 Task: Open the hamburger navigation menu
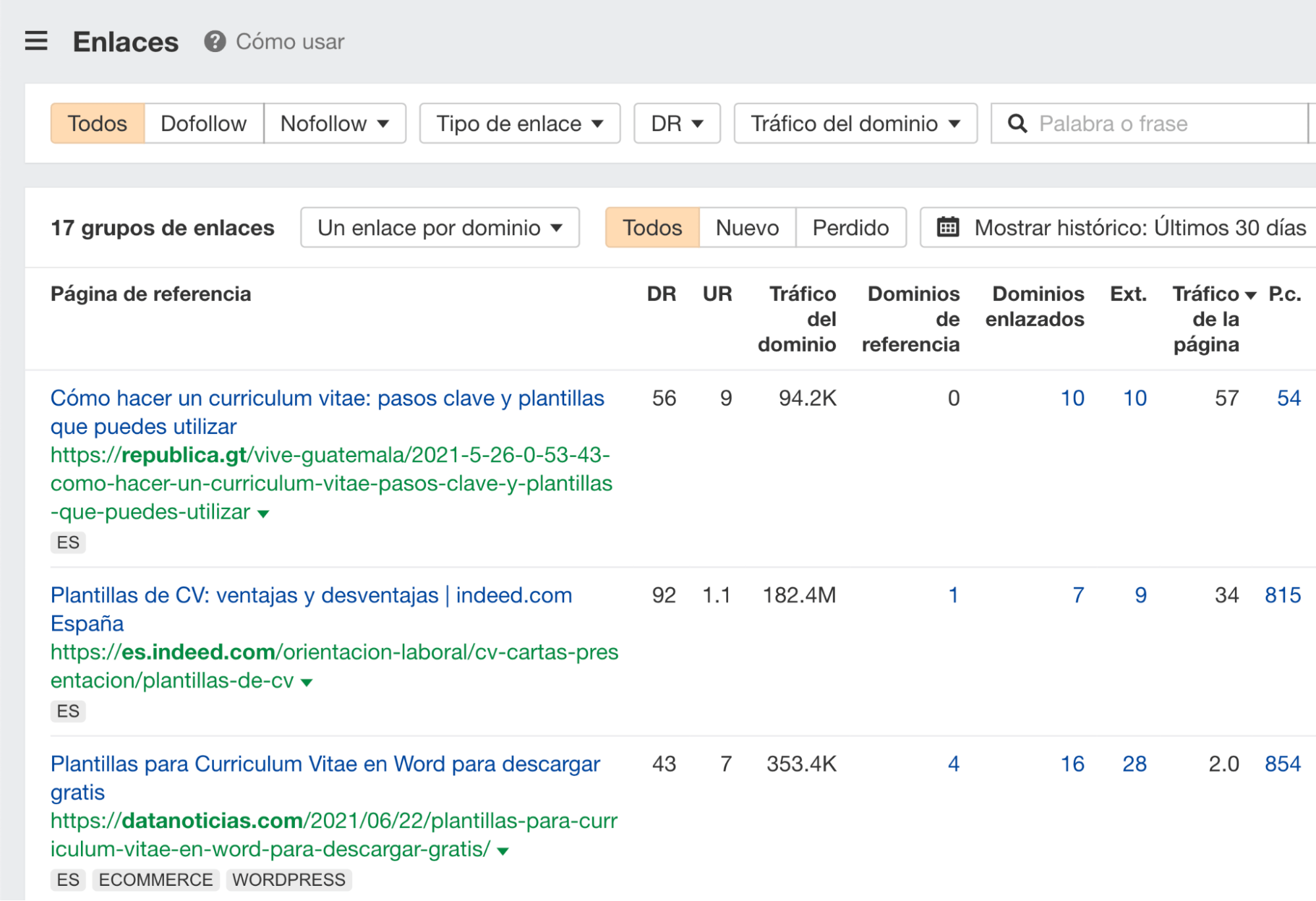tap(36, 41)
